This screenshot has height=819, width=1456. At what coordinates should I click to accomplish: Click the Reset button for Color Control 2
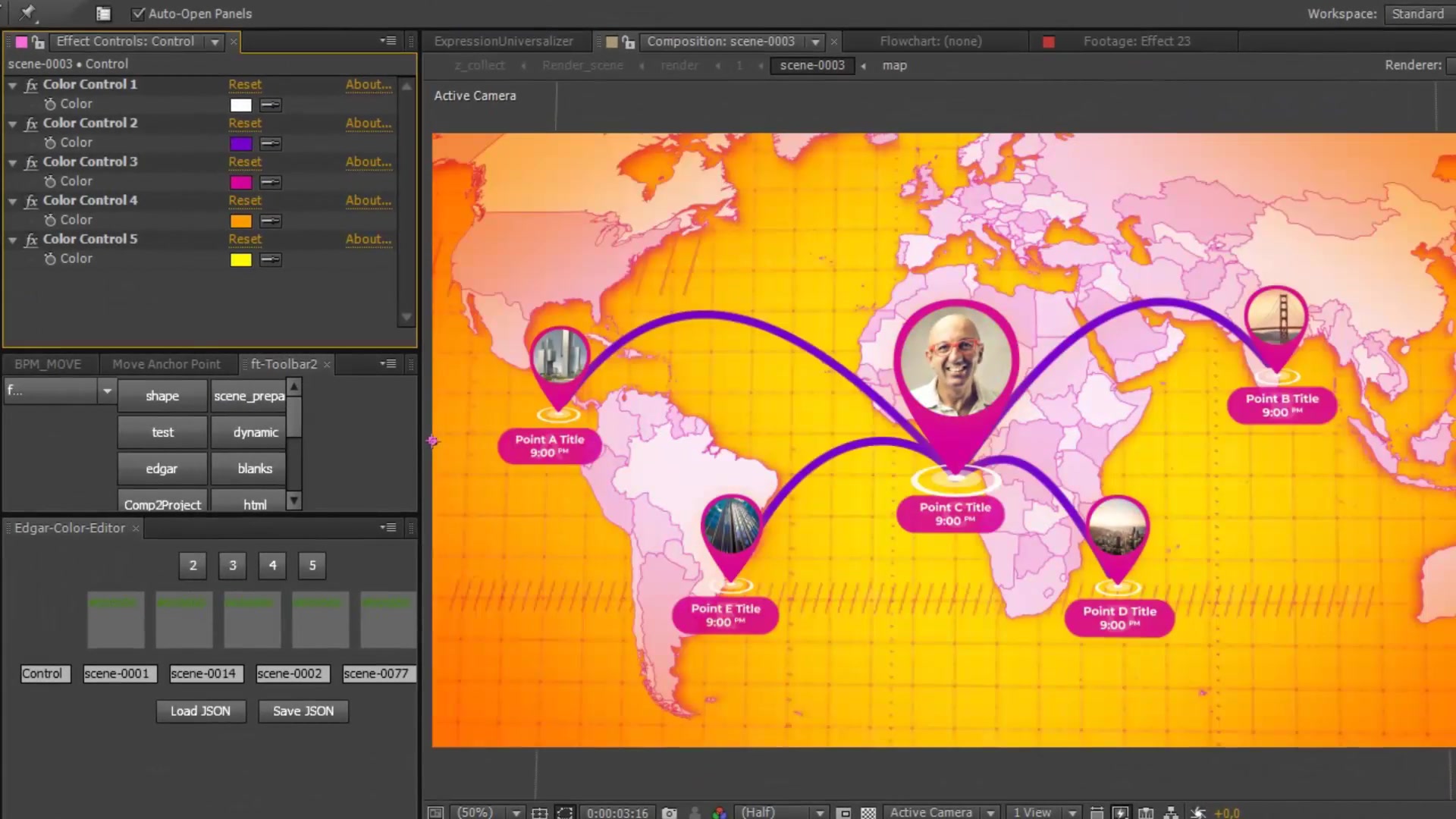(244, 122)
